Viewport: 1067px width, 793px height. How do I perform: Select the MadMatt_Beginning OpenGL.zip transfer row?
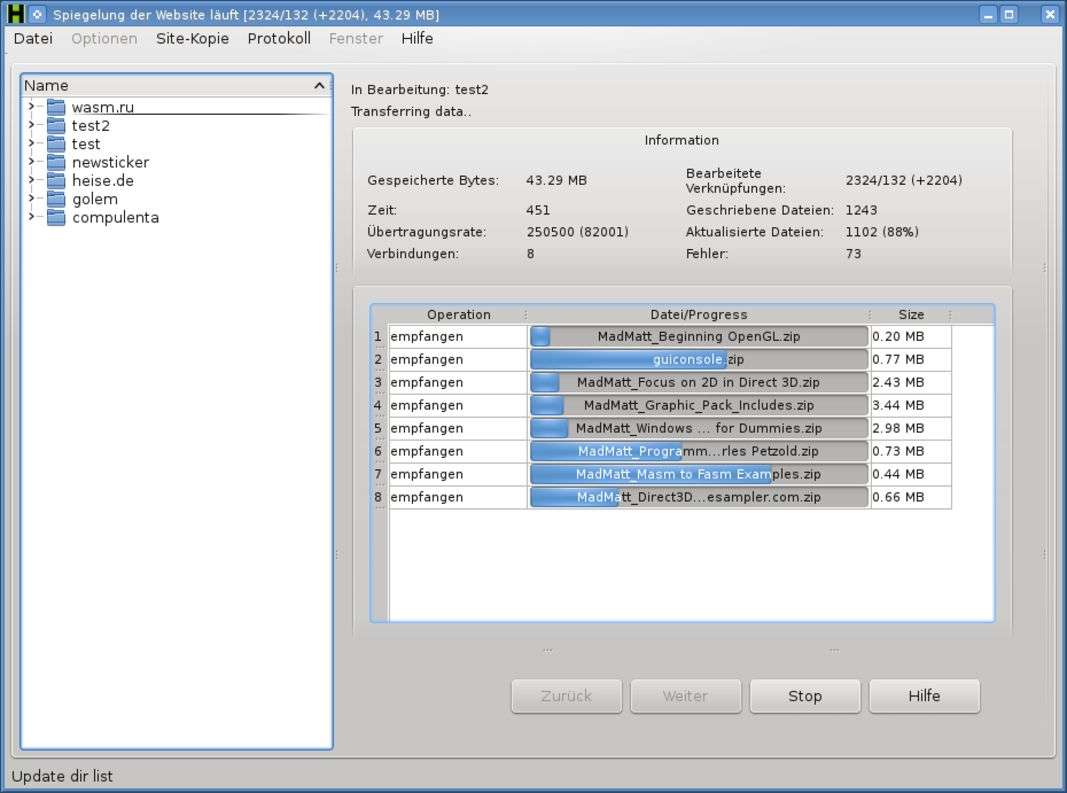tap(458, 337)
